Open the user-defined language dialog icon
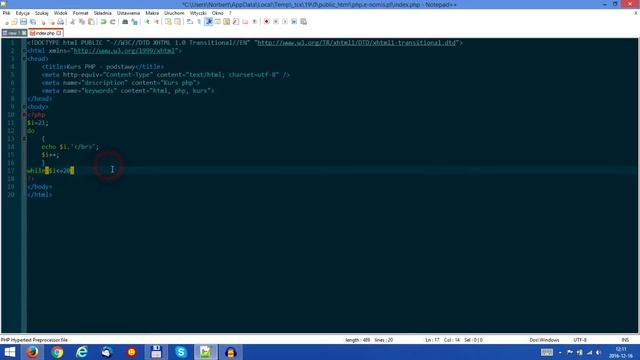The width and height of the screenshot is (640, 360). click(x=218, y=22)
